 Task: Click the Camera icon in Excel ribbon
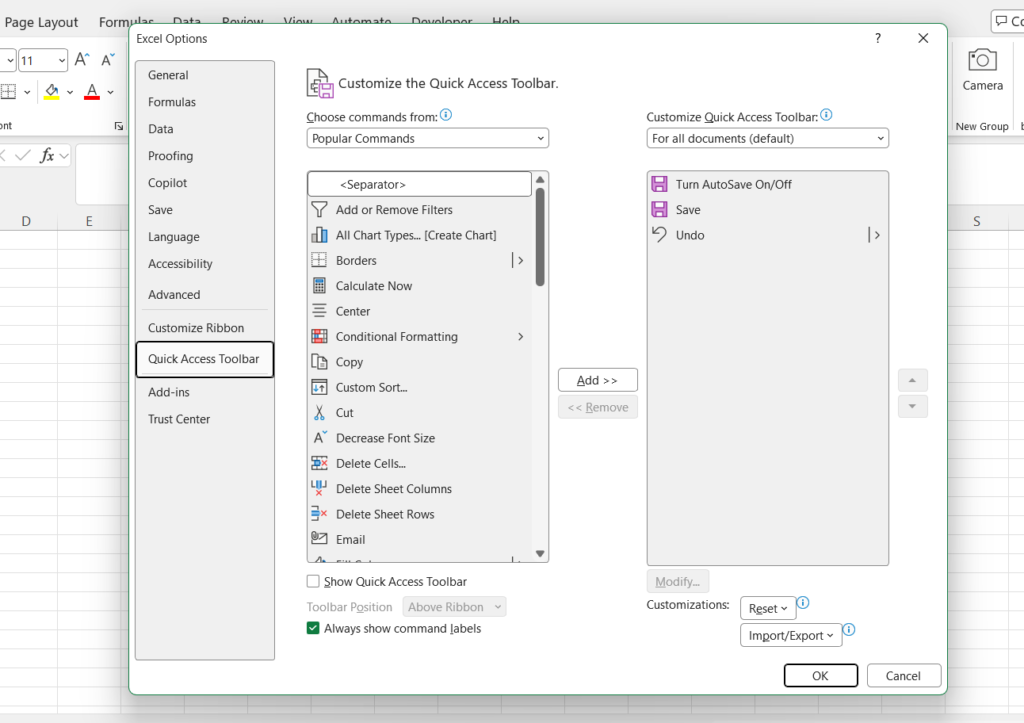pyautogui.click(x=982, y=60)
